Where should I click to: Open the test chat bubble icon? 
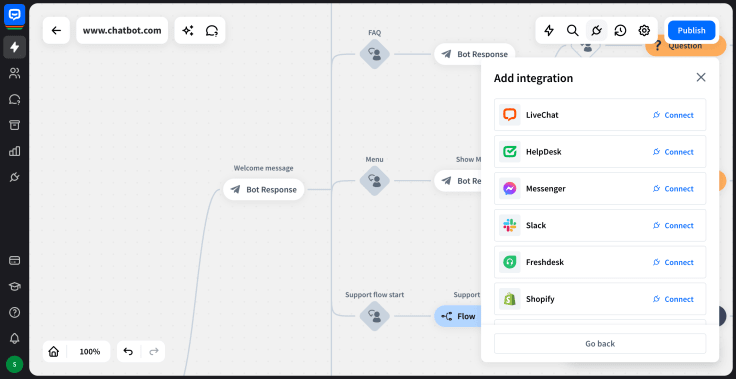tap(212, 31)
